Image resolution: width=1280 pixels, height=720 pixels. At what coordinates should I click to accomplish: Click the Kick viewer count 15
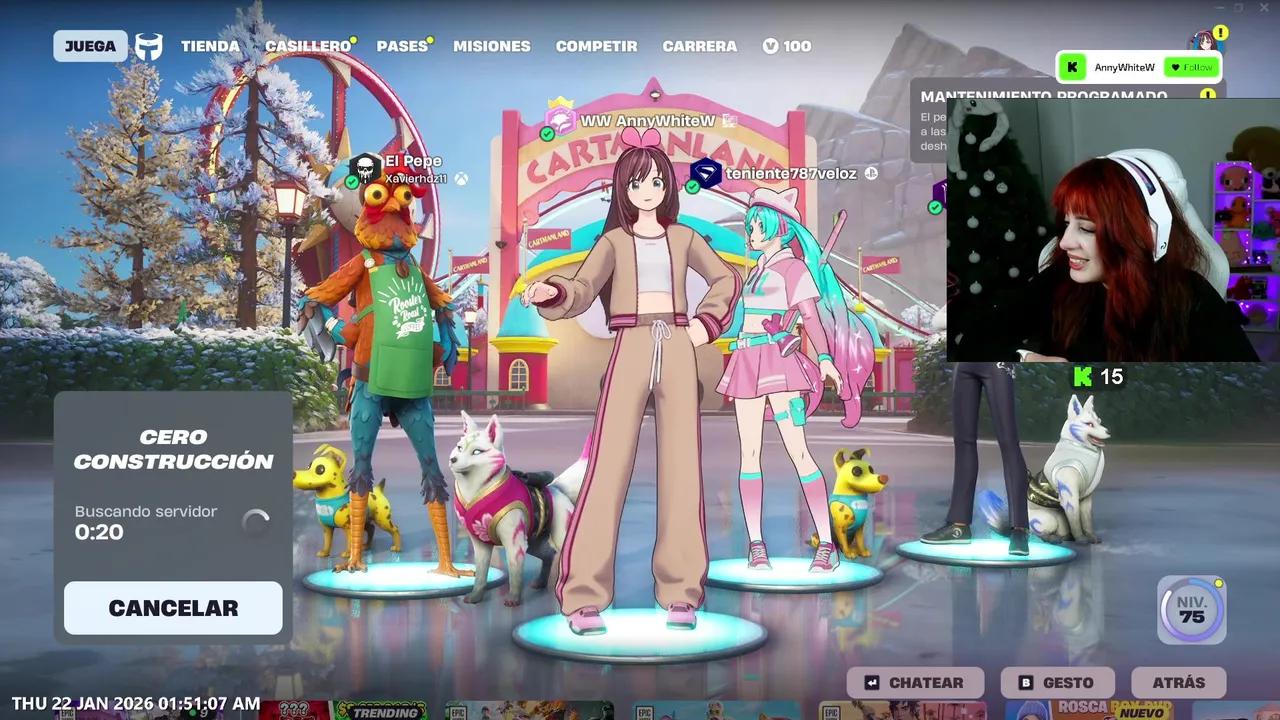tap(1111, 377)
